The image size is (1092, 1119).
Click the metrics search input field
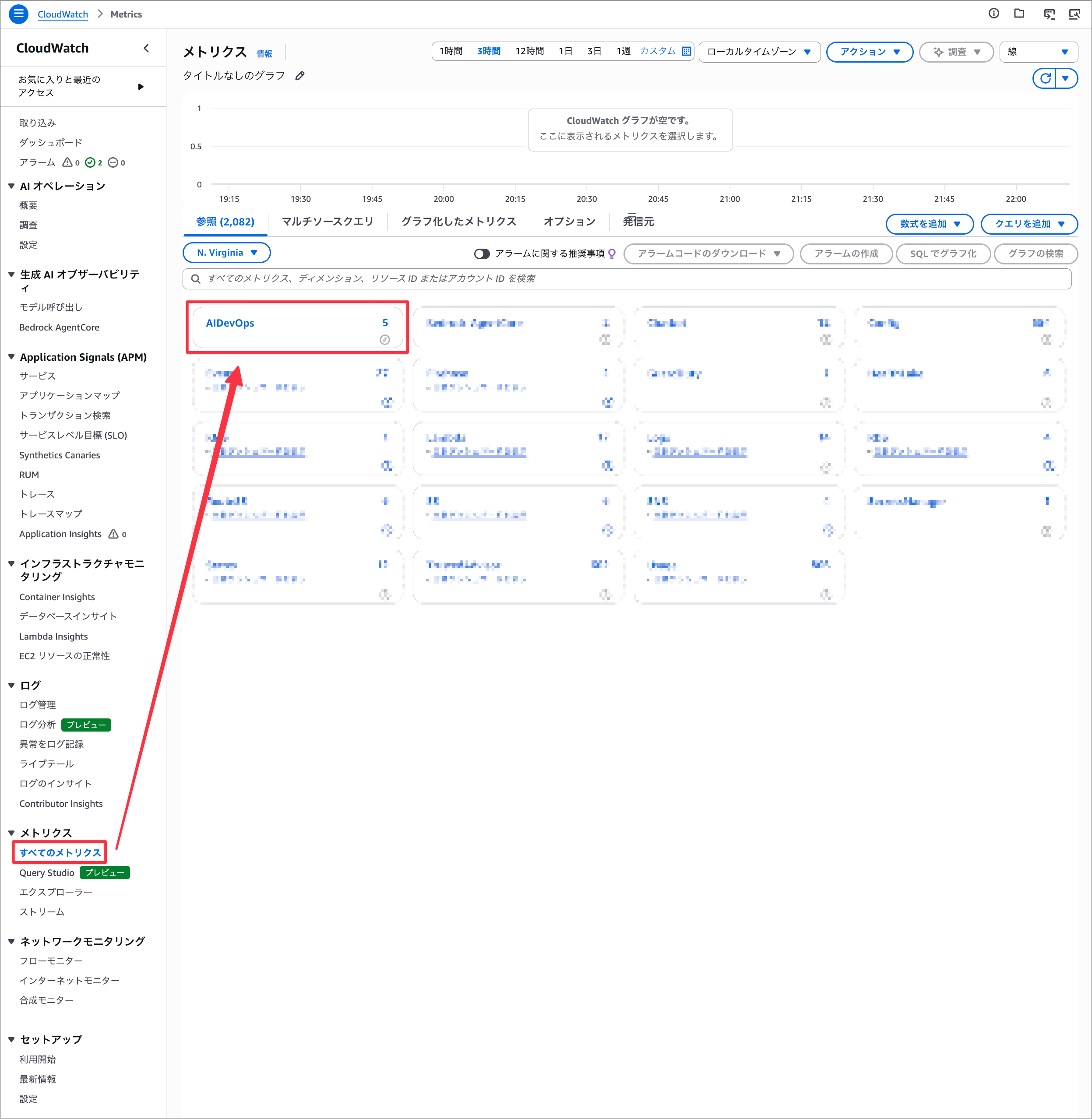coord(626,278)
